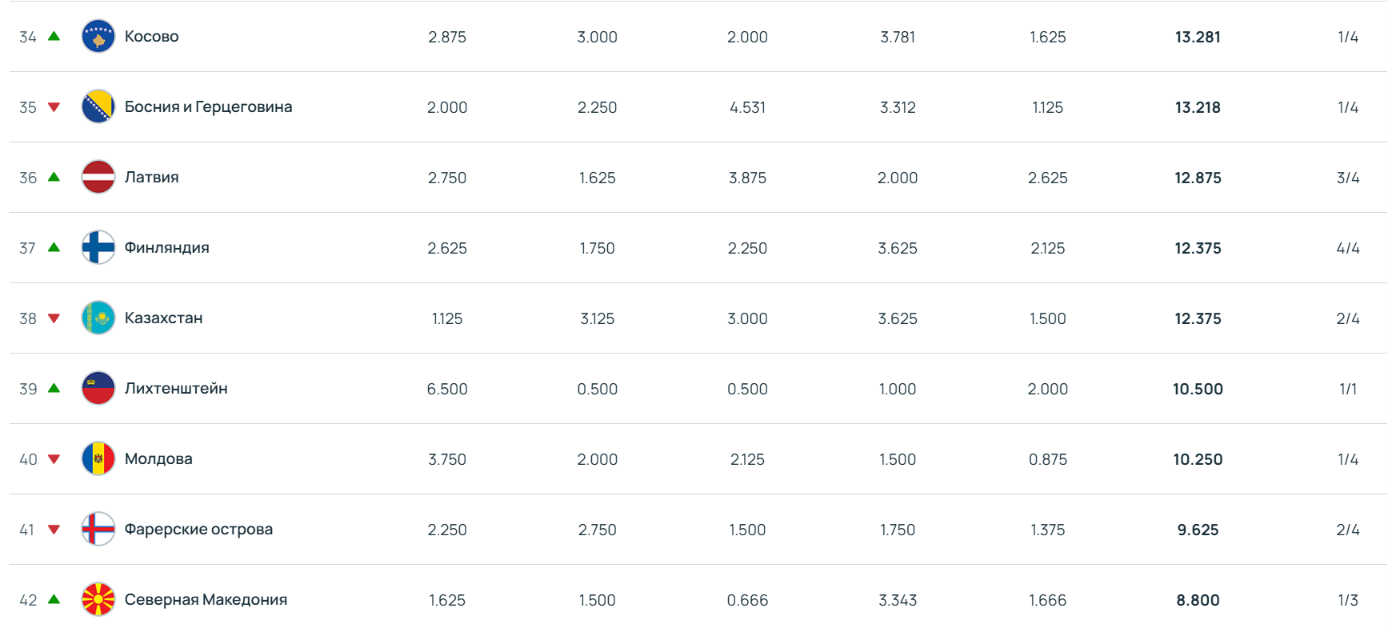Click the North Macedonia flag icon
The width and height of the screenshot is (1387, 631).
point(98,600)
